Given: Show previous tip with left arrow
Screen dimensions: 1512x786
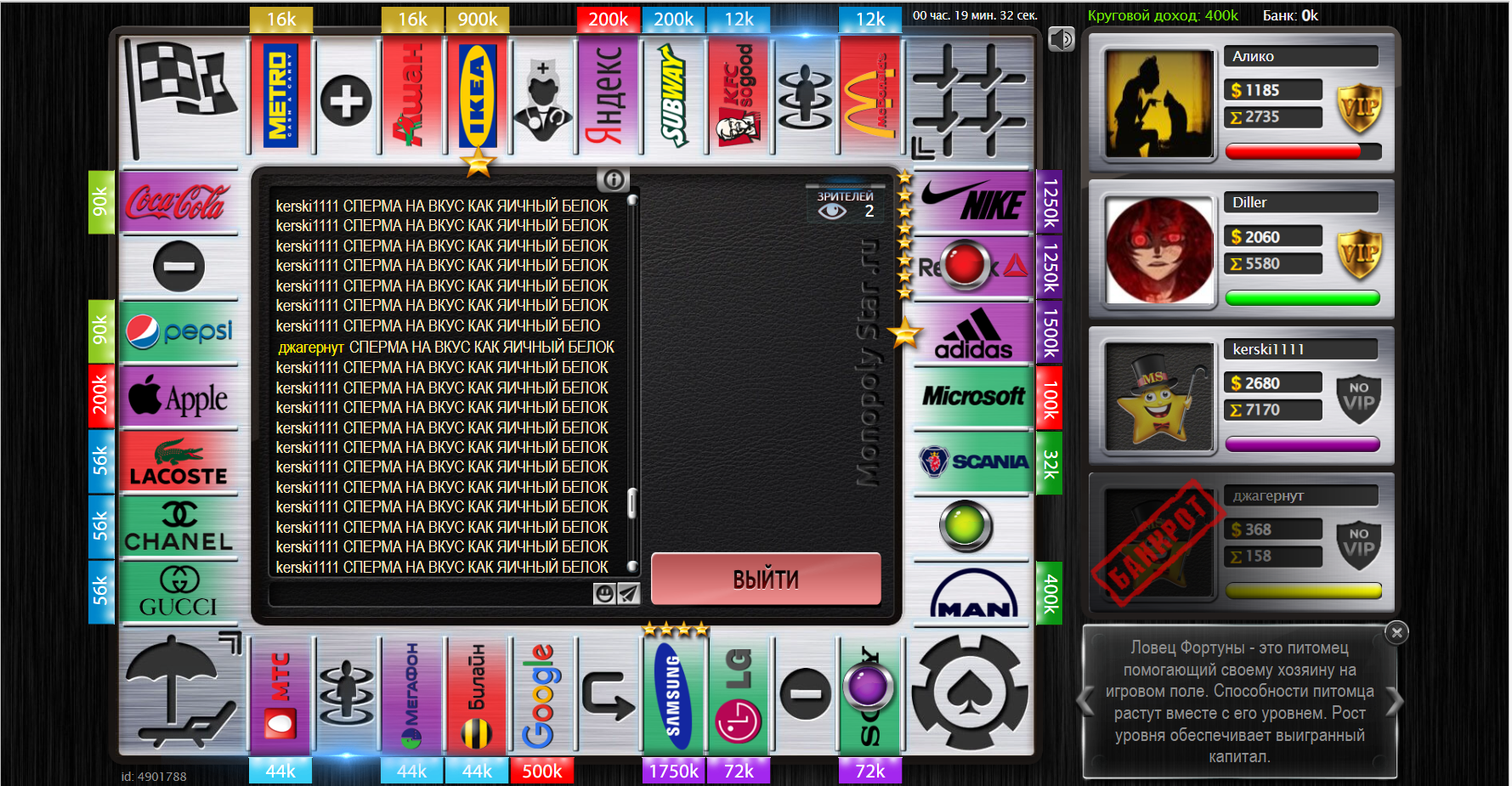Looking at the screenshot, I should [x=1085, y=703].
